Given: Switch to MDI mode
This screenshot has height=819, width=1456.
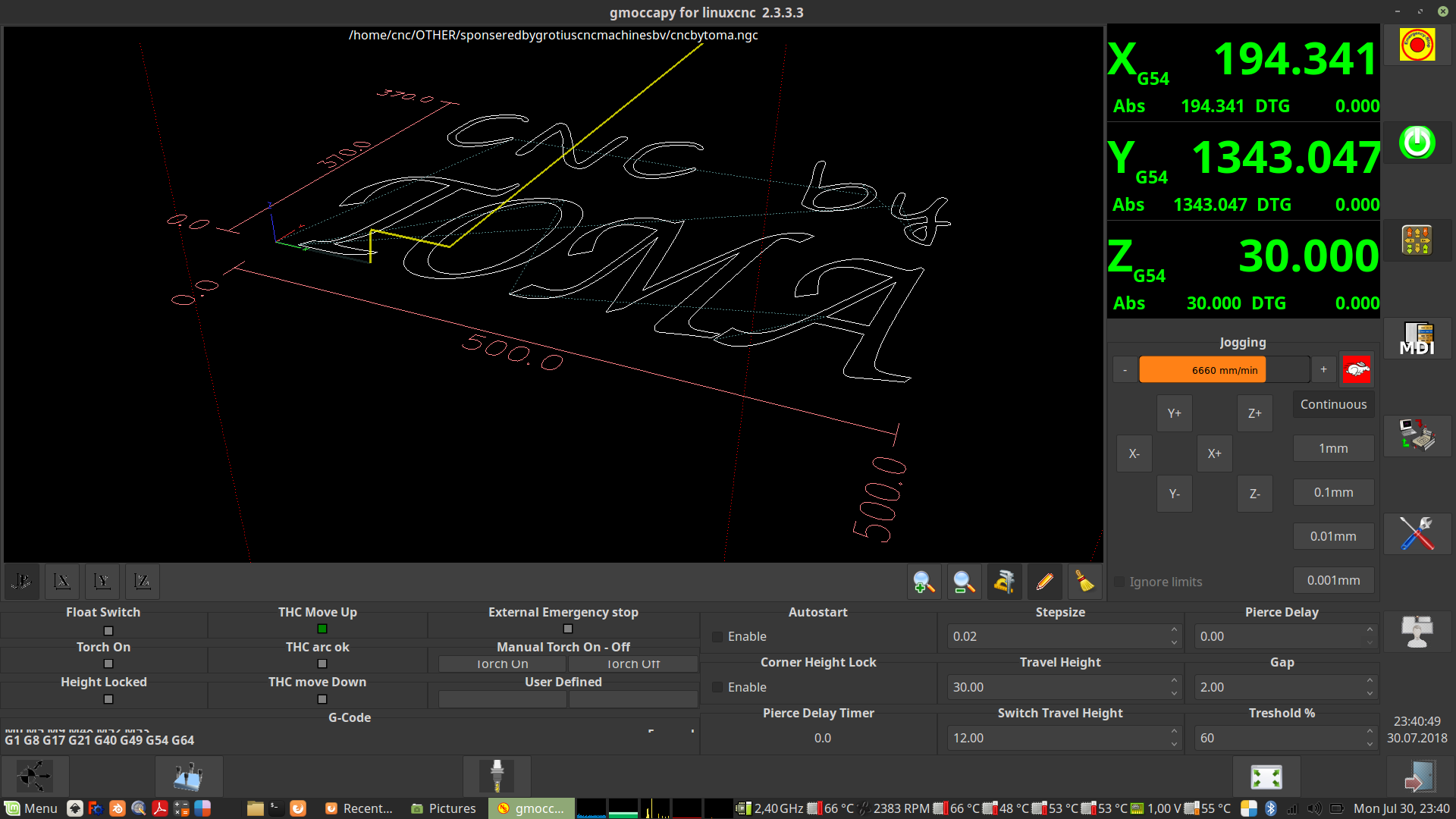Looking at the screenshot, I should click(1417, 339).
